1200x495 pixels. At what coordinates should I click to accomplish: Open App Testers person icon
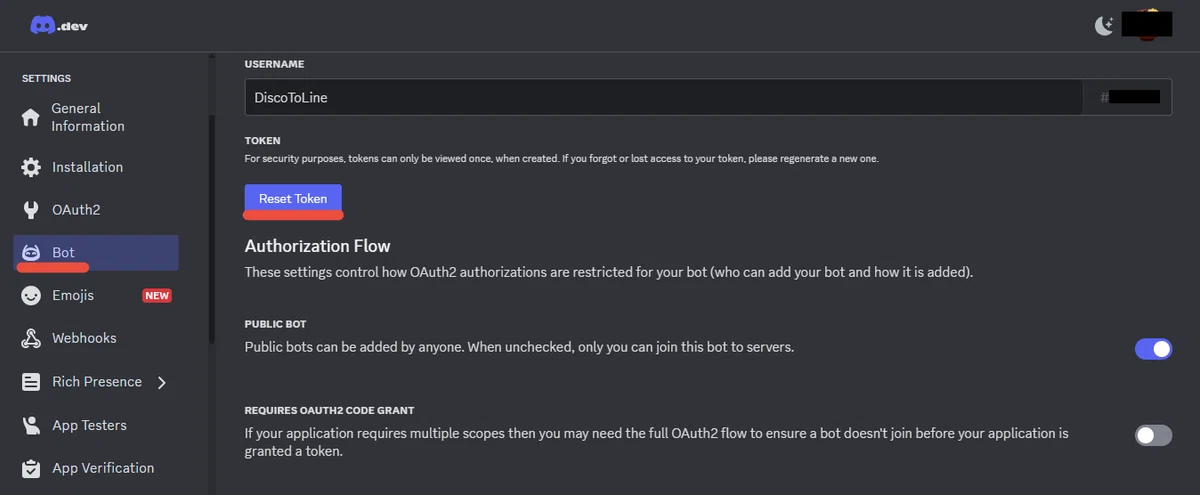coord(31,425)
